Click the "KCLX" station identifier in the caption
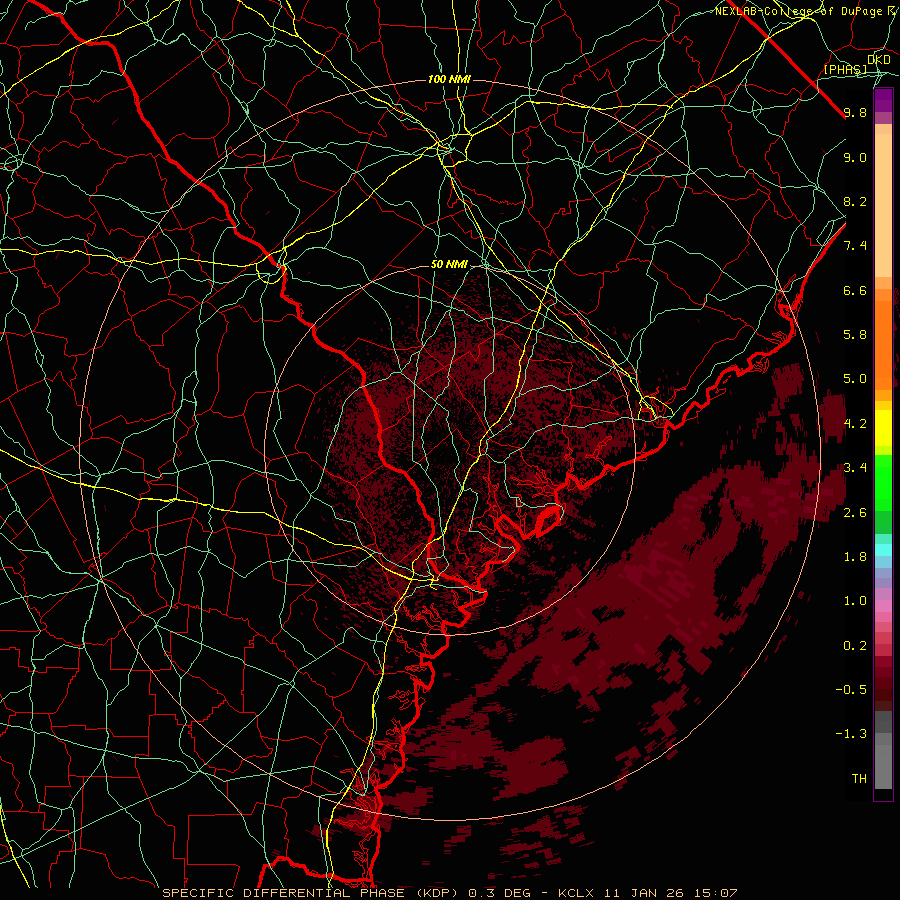The height and width of the screenshot is (900, 900). (576, 893)
